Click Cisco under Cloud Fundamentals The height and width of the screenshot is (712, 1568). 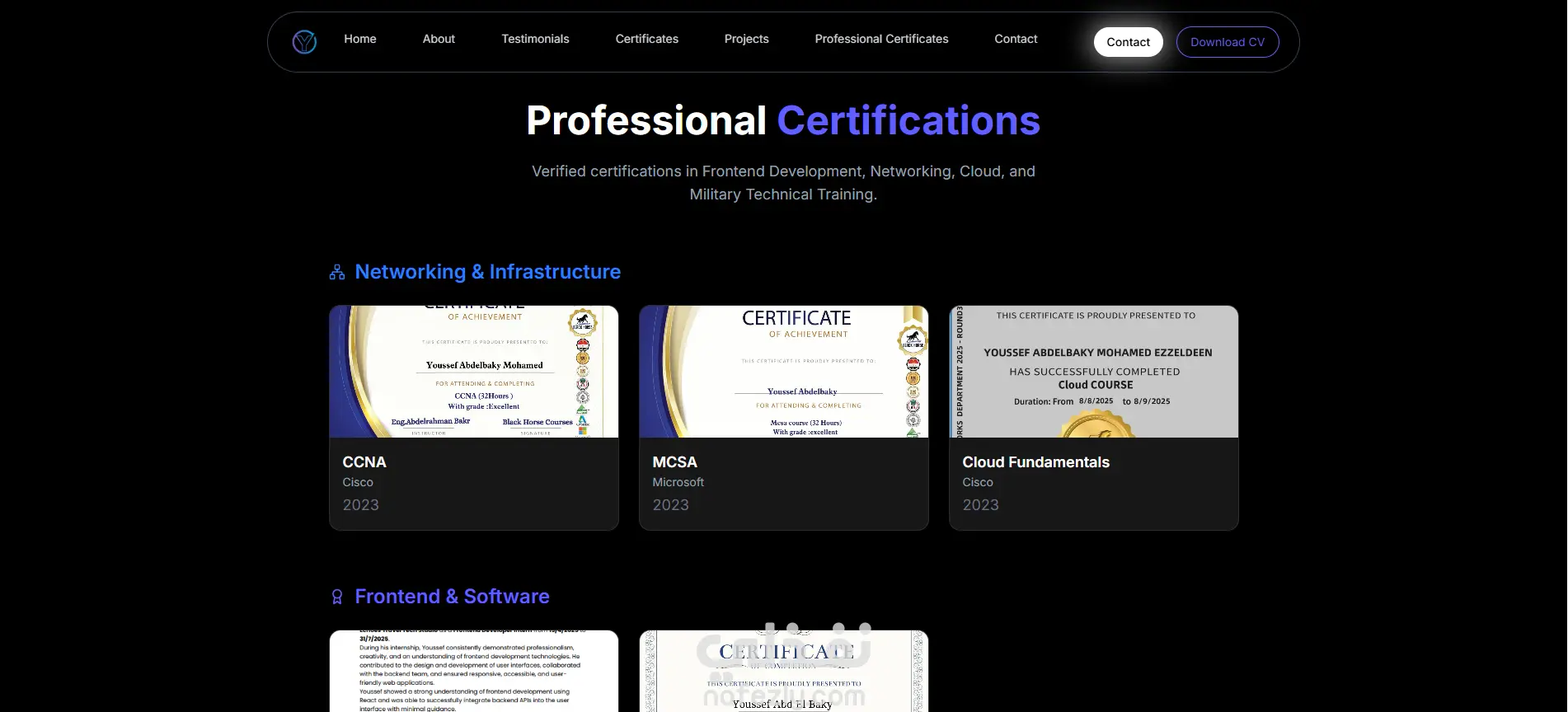click(x=978, y=482)
